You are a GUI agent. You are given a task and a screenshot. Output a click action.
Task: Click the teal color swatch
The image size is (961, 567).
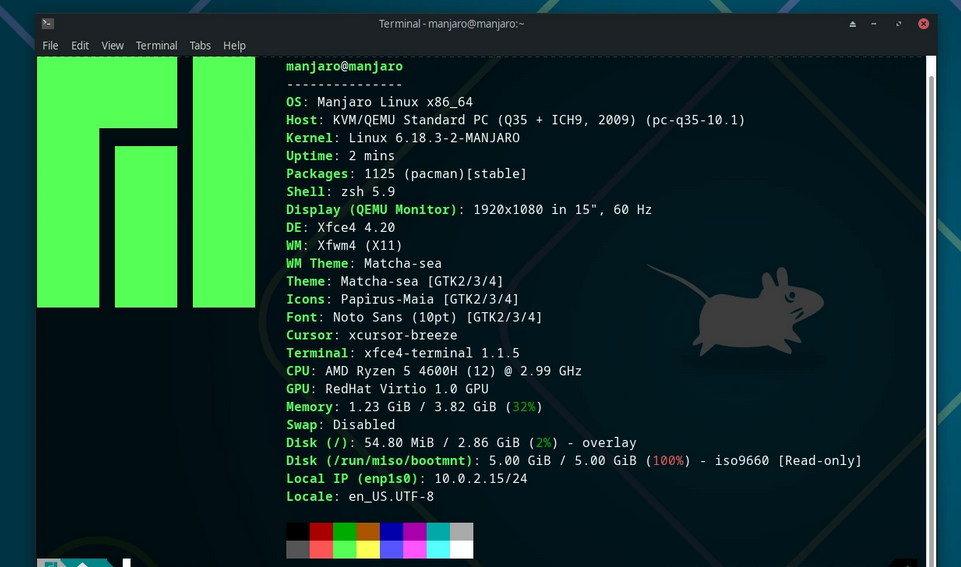[438, 531]
